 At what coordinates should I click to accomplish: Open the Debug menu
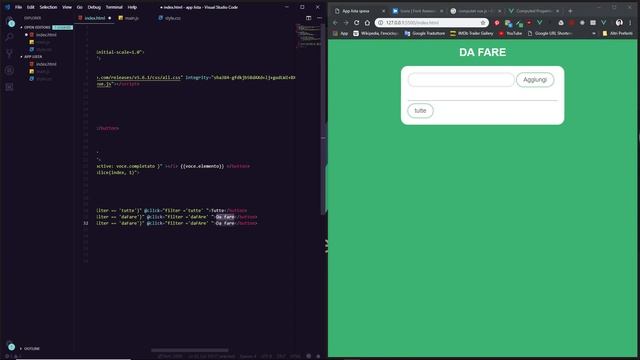[x=94, y=7]
